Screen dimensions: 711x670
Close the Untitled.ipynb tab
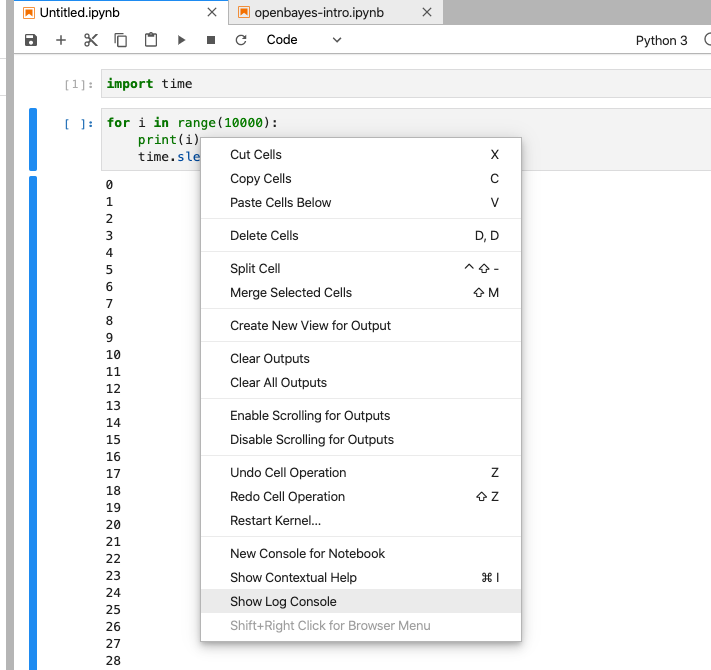(212, 13)
